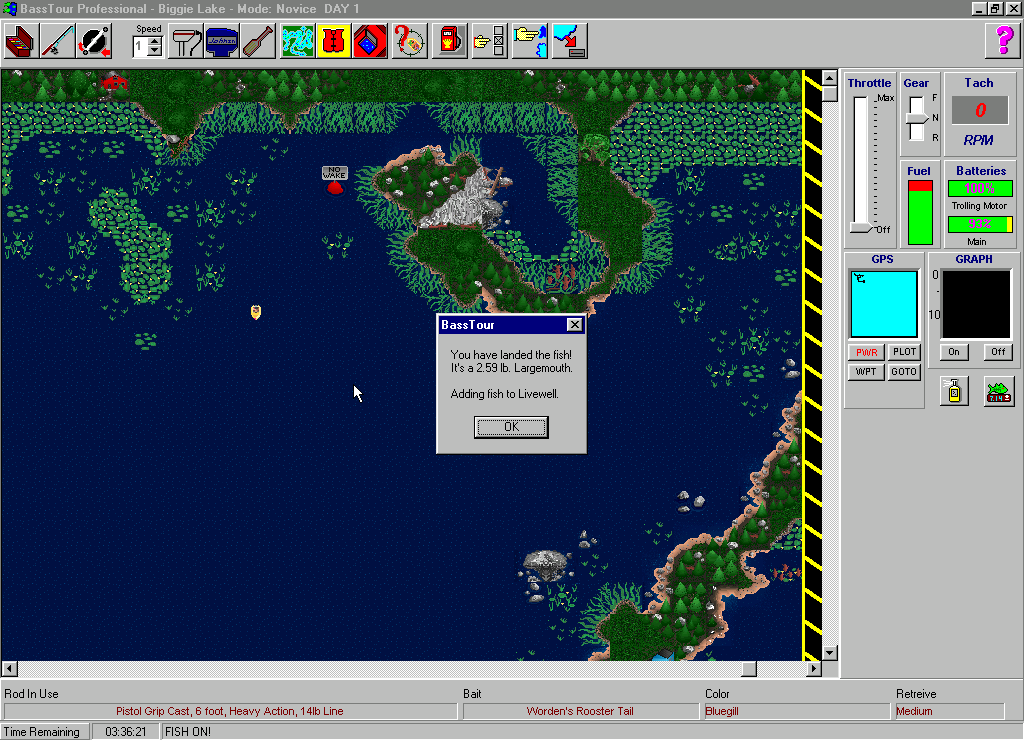
Task: Open the pink question mark help
Action: 1002,41
